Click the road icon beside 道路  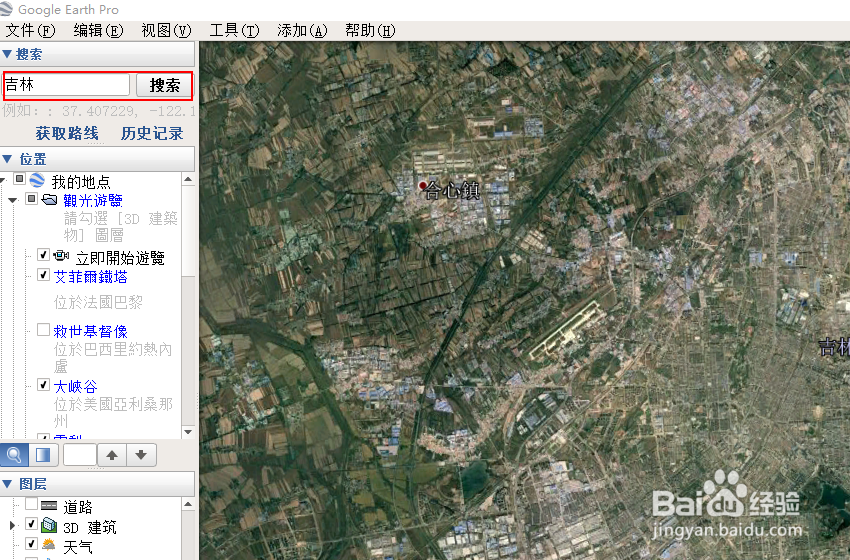coord(49,506)
